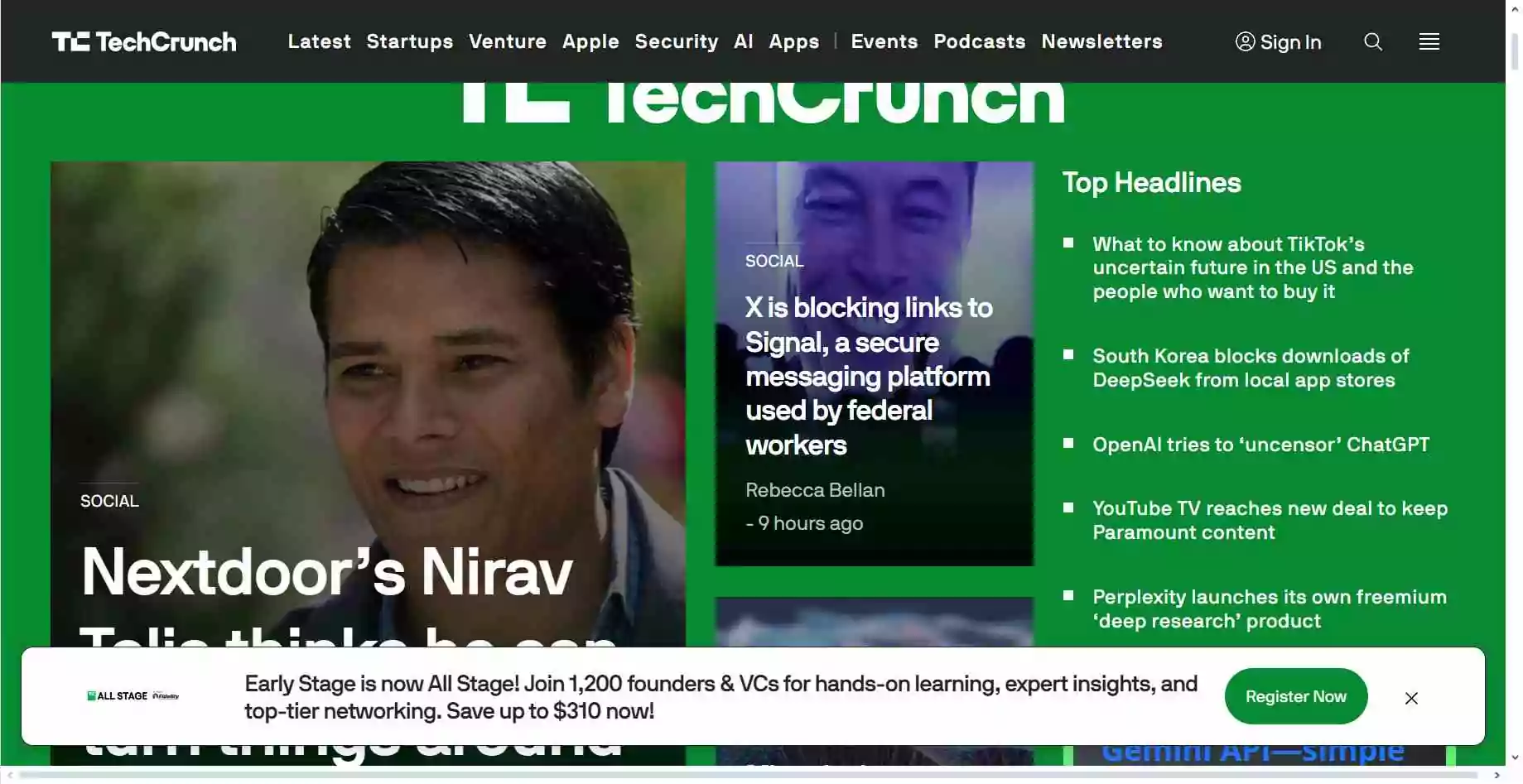Viewport: 1523px width, 784px height.
Task: Open the Apps nav item
Action: 794,41
